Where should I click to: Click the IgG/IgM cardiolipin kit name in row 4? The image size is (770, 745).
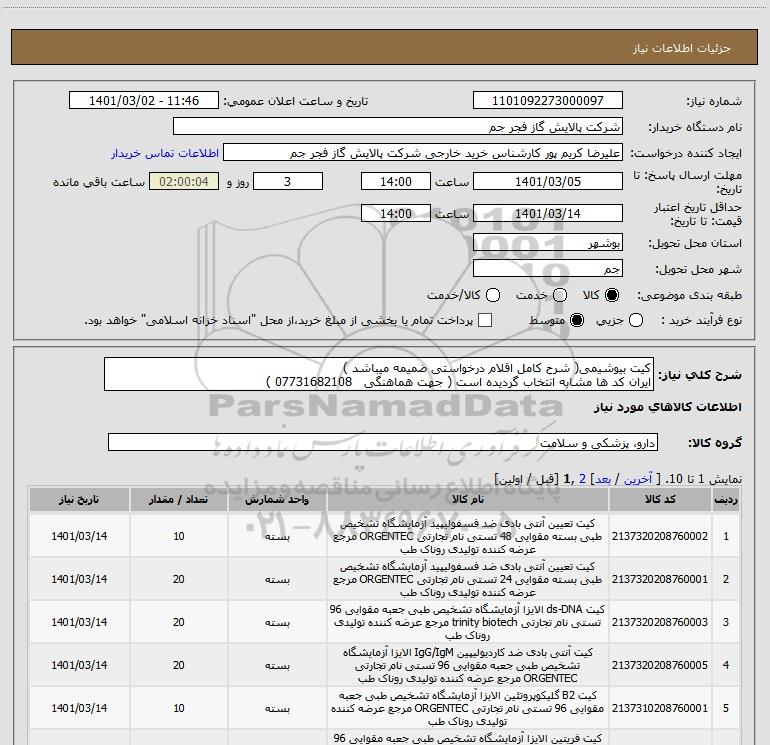pos(468,665)
